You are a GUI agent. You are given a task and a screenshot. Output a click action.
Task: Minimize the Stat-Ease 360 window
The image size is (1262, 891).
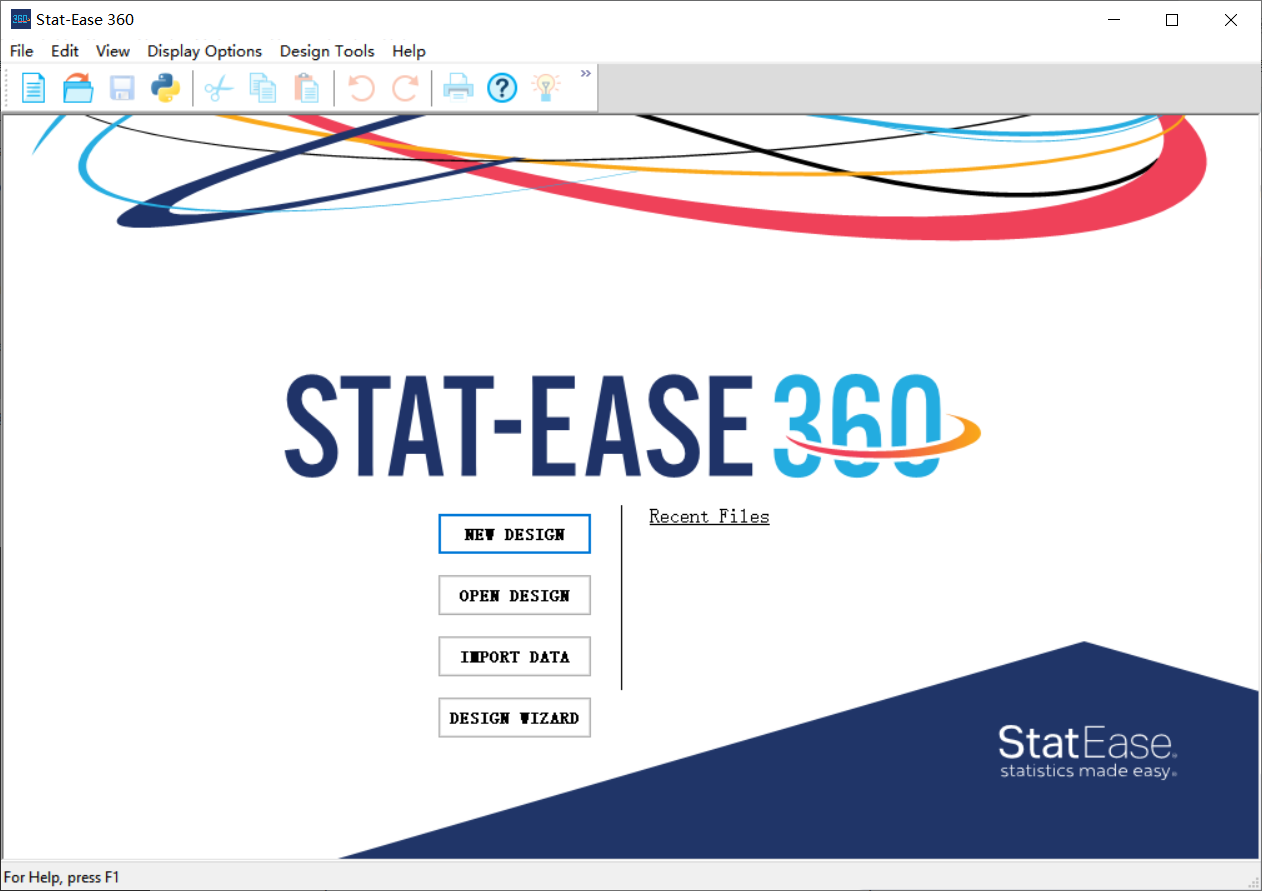click(x=1113, y=19)
